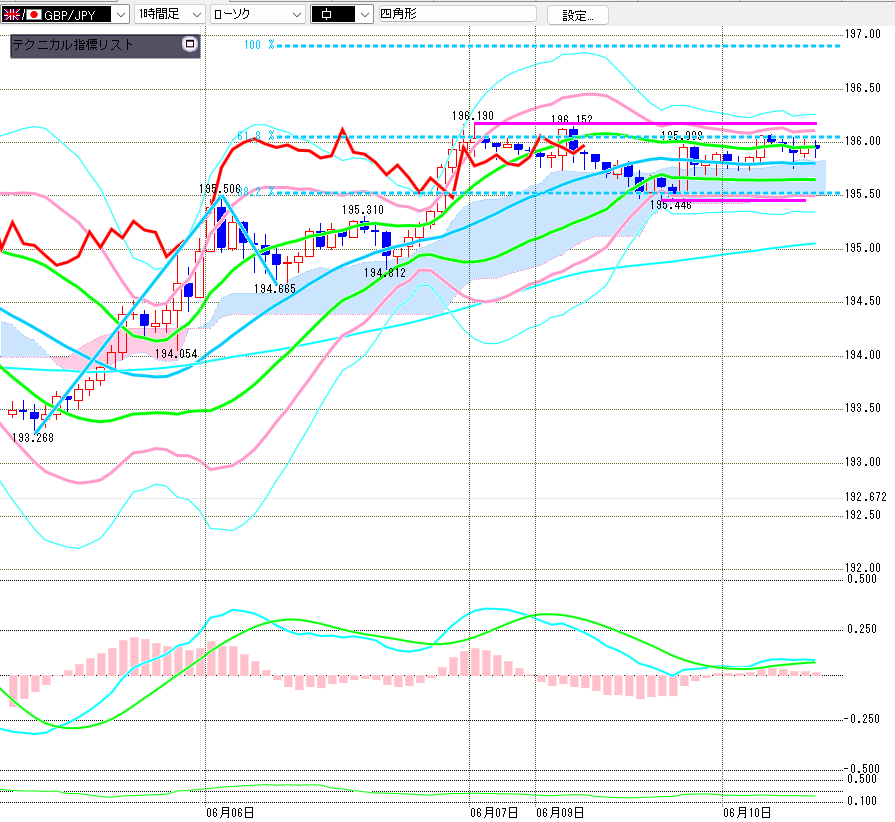895x822 pixels.
Task: Click the 194.665 price label
Action: [x=275, y=289]
